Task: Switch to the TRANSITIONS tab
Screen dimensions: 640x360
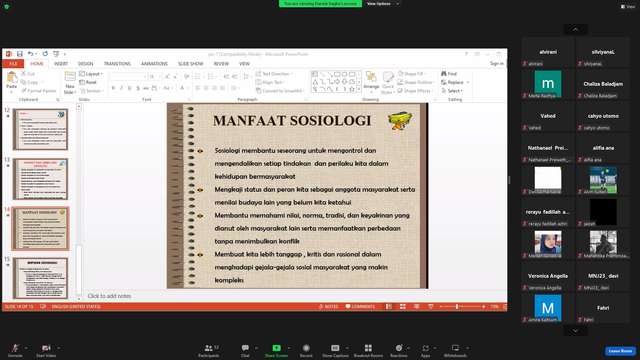Action: (117, 64)
